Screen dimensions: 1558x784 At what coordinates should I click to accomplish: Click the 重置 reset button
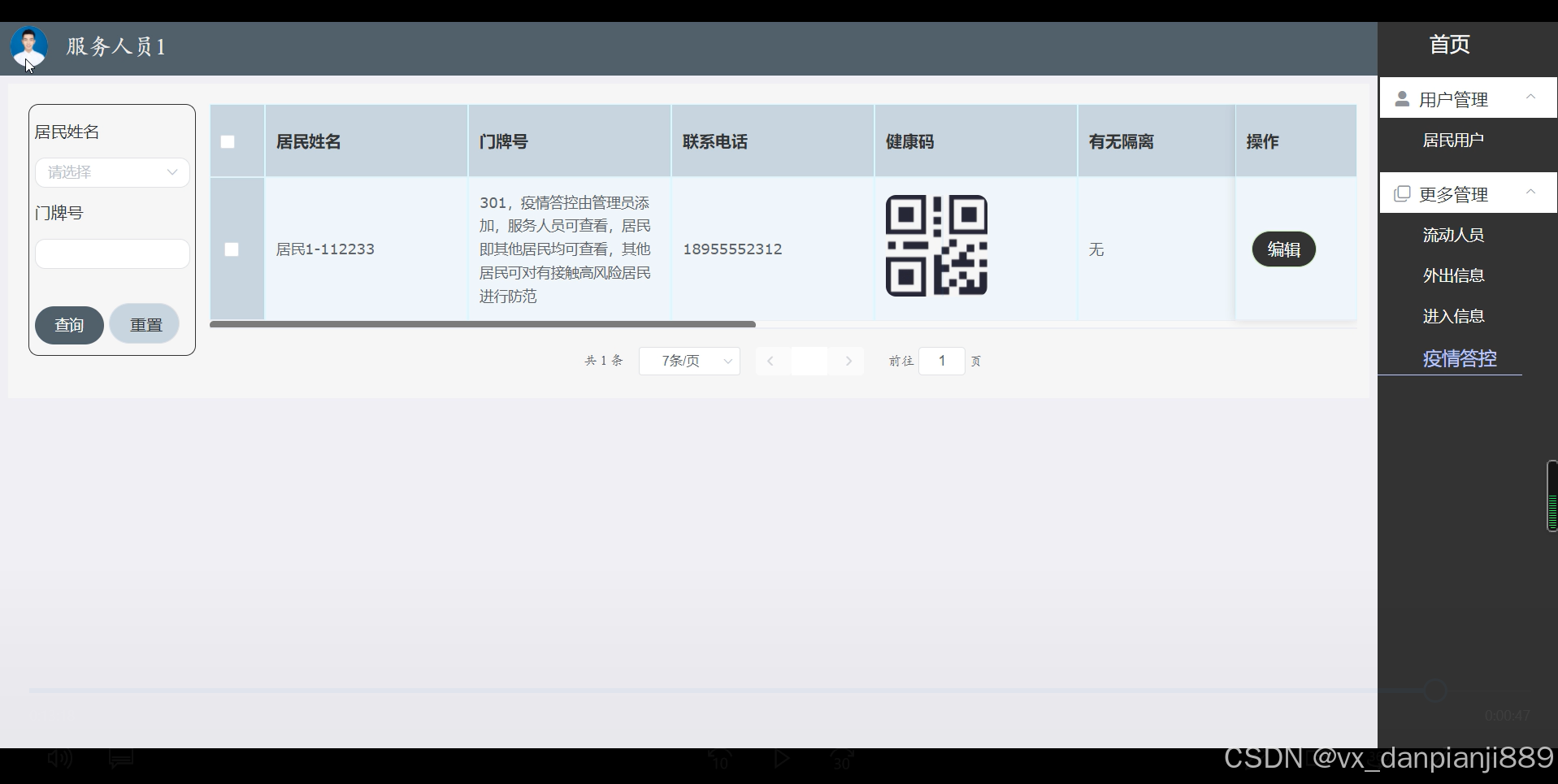point(145,324)
